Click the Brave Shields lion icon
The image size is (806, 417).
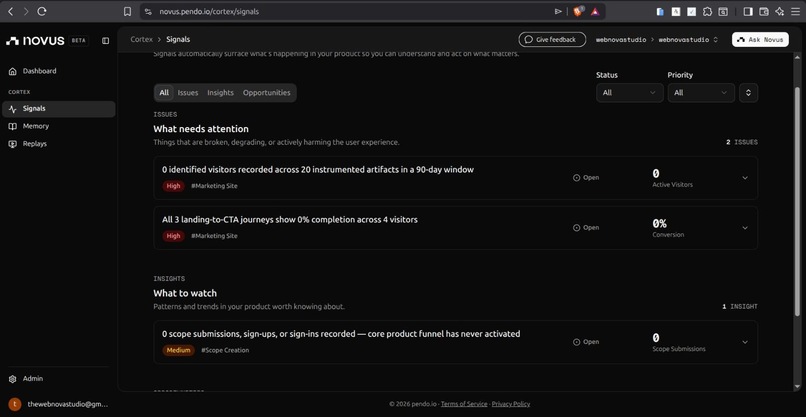click(578, 11)
